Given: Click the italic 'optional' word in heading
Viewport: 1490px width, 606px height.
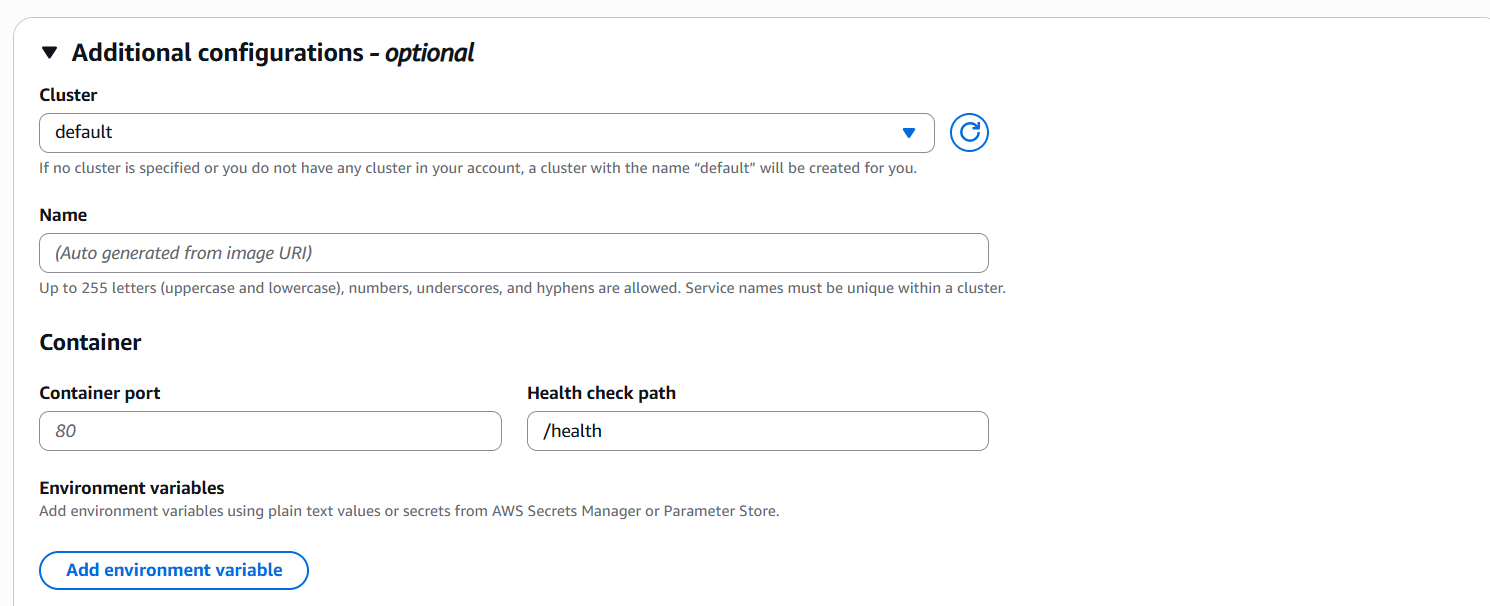Looking at the screenshot, I should click(x=429, y=53).
